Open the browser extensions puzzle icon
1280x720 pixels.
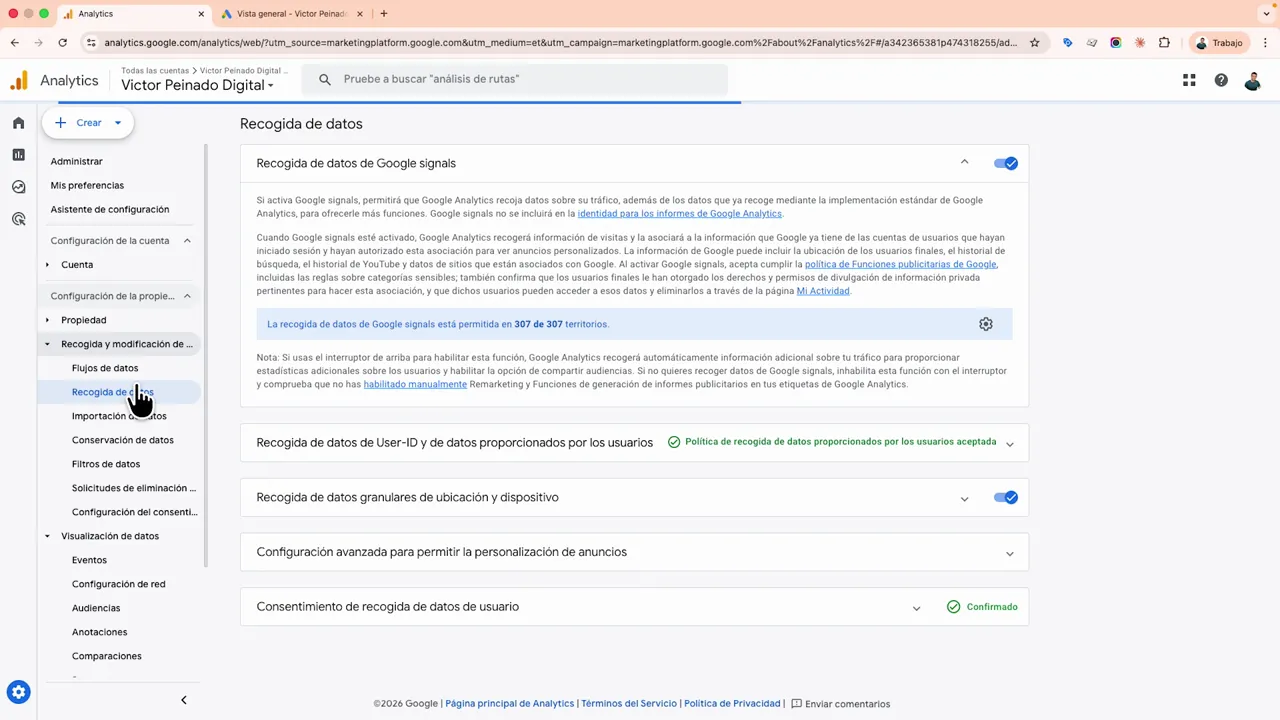[1164, 43]
